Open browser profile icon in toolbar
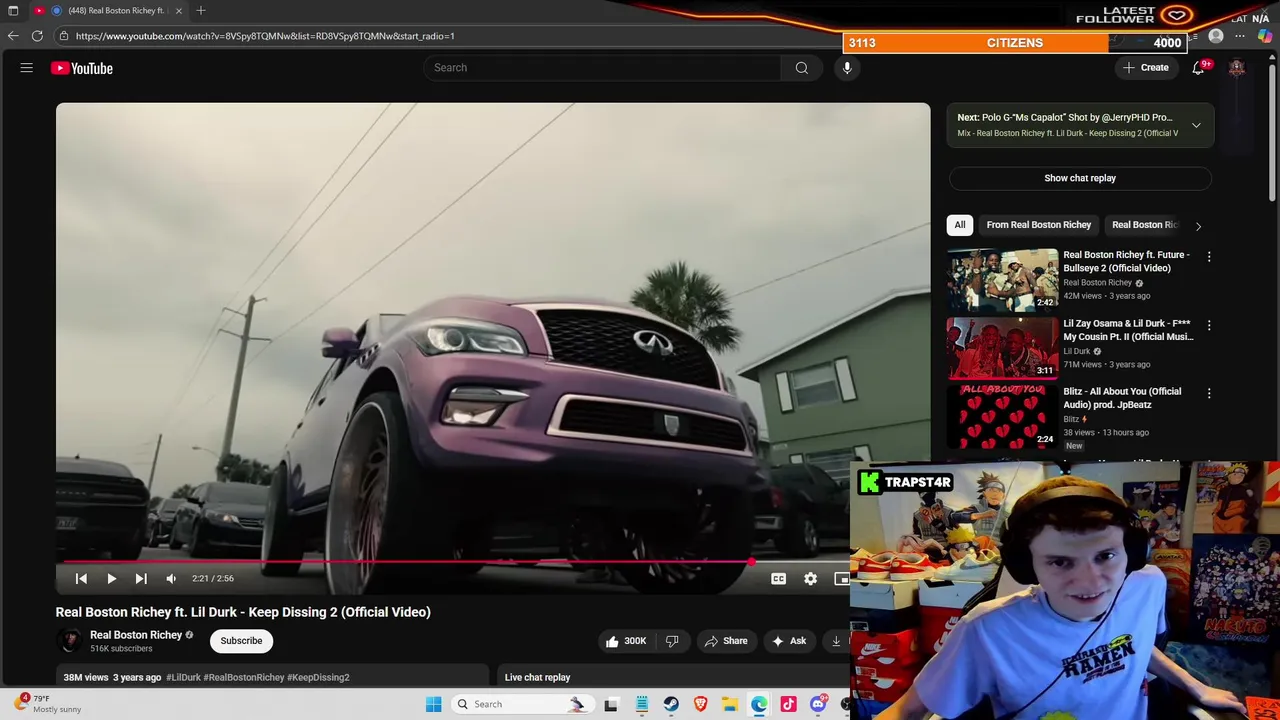The image size is (1280, 720). click(1216, 36)
